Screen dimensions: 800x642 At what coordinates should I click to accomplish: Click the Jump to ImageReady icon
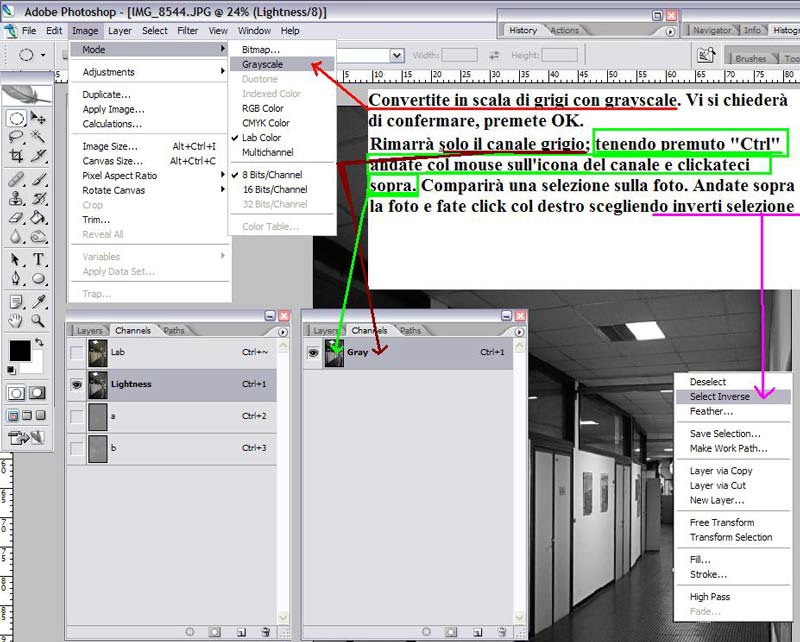pyautogui.click(x=27, y=438)
